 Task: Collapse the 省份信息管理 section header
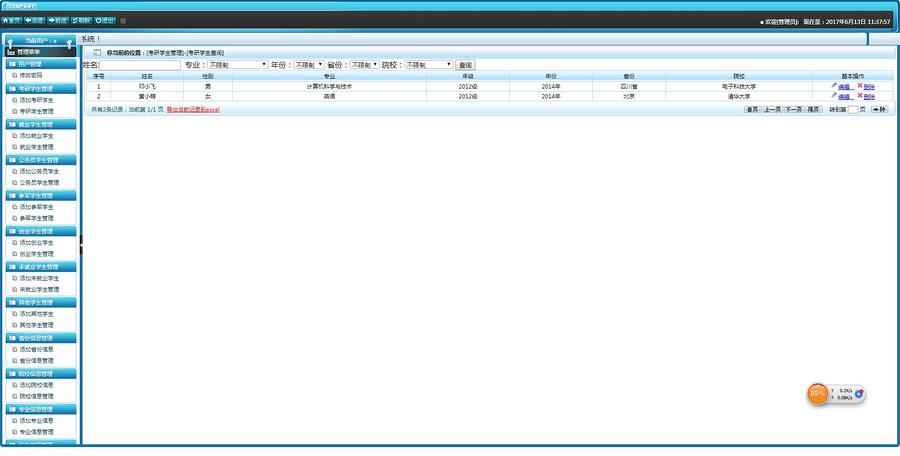41,338
